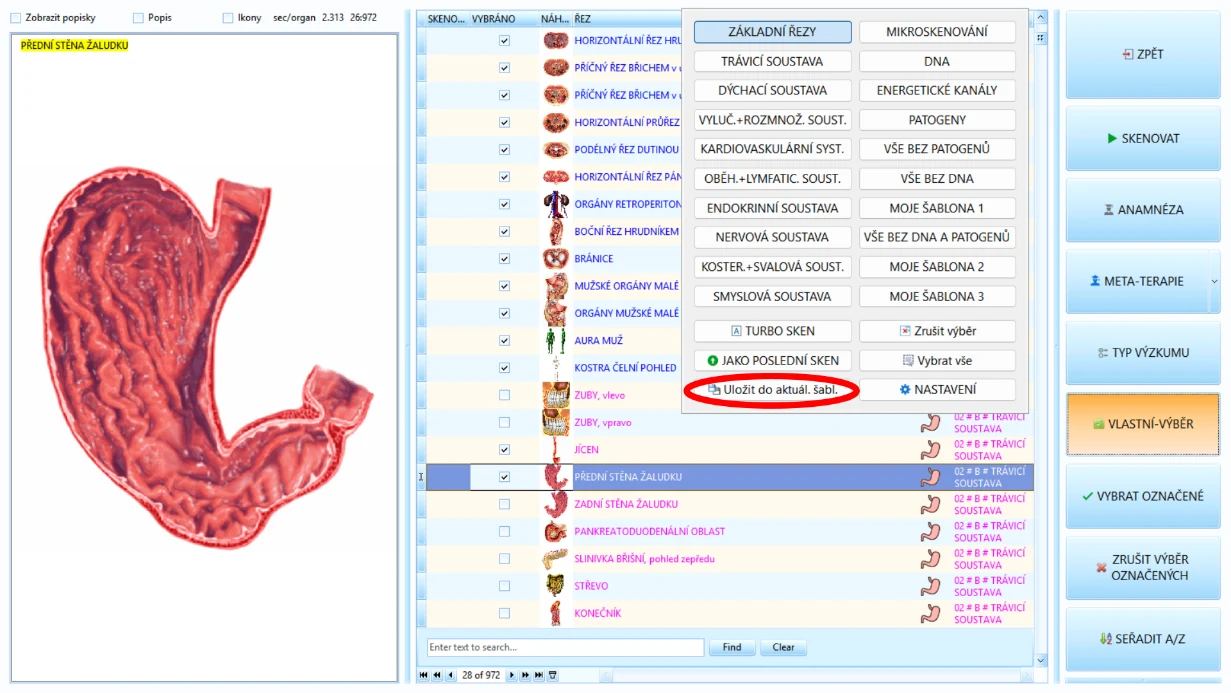This screenshot has height=693, width=1231.
Task: Click the filter icon in record navigator
Action: (553, 676)
